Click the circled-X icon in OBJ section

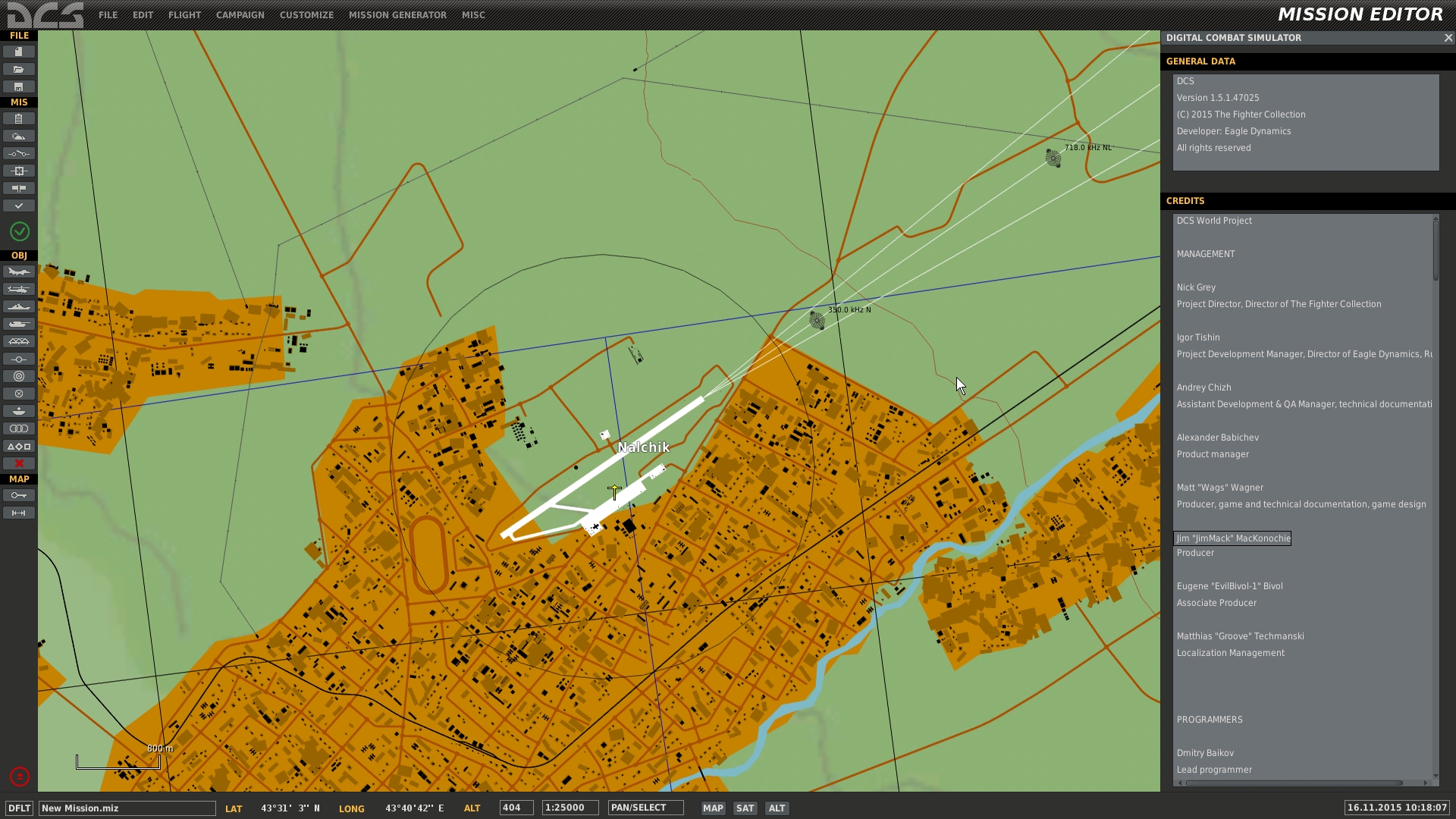click(19, 394)
